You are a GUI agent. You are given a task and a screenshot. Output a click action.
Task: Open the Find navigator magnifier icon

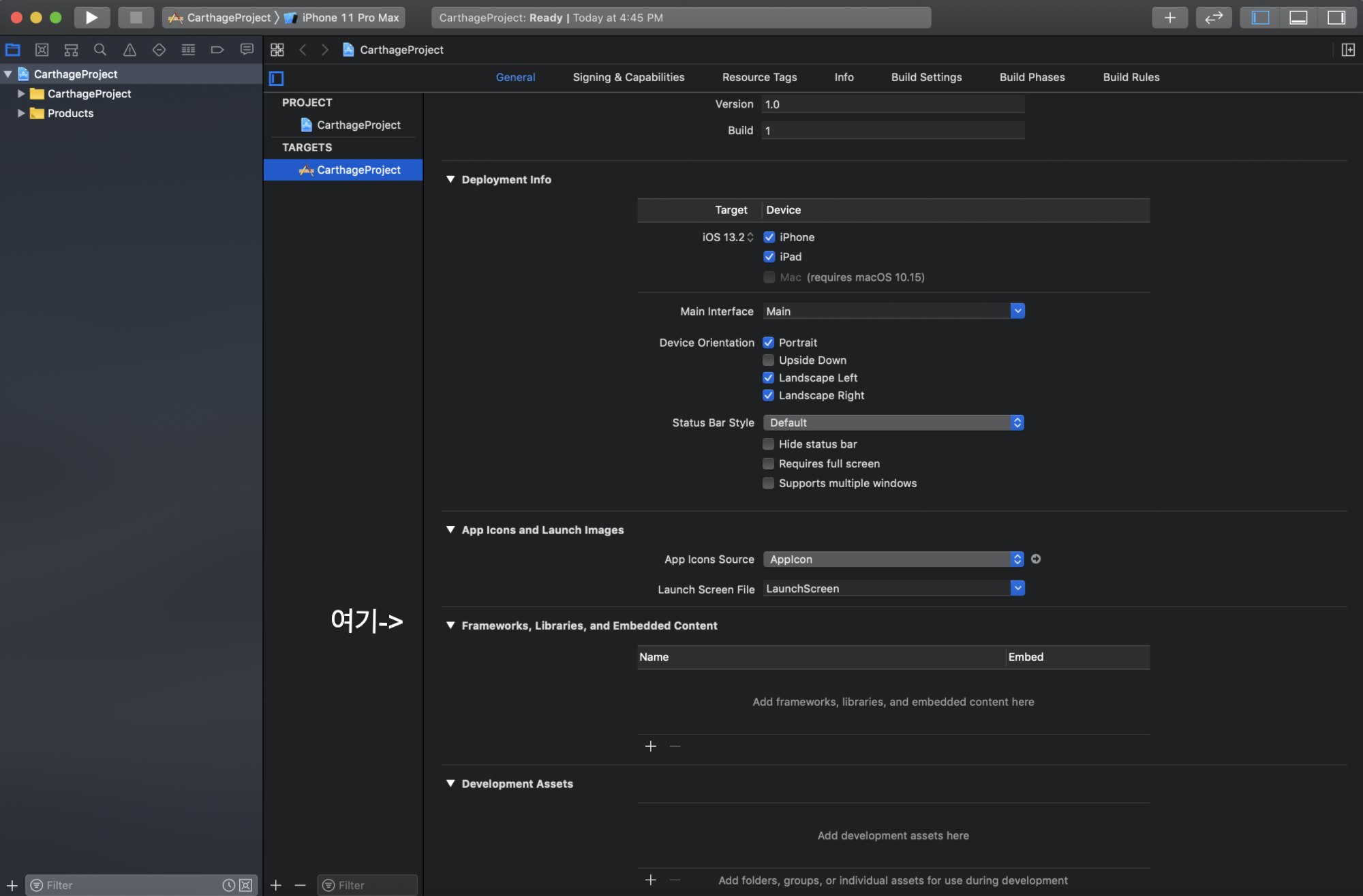tap(100, 50)
